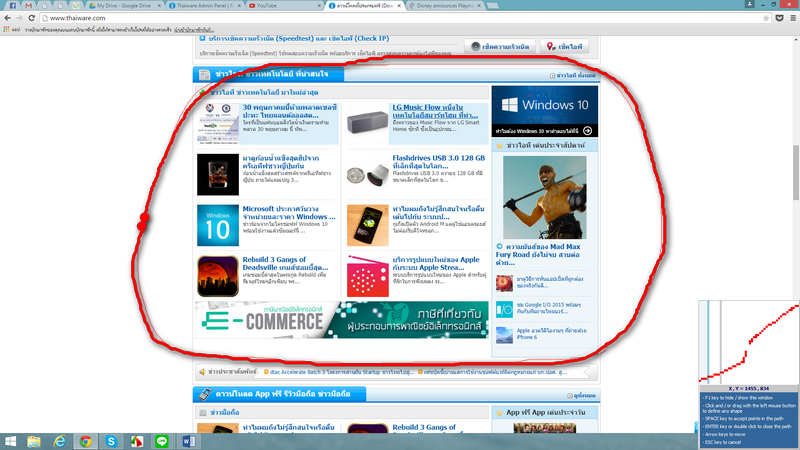800x450 pixels.
Task: Switch to the Gmail pinned tab
Action: 29,6
